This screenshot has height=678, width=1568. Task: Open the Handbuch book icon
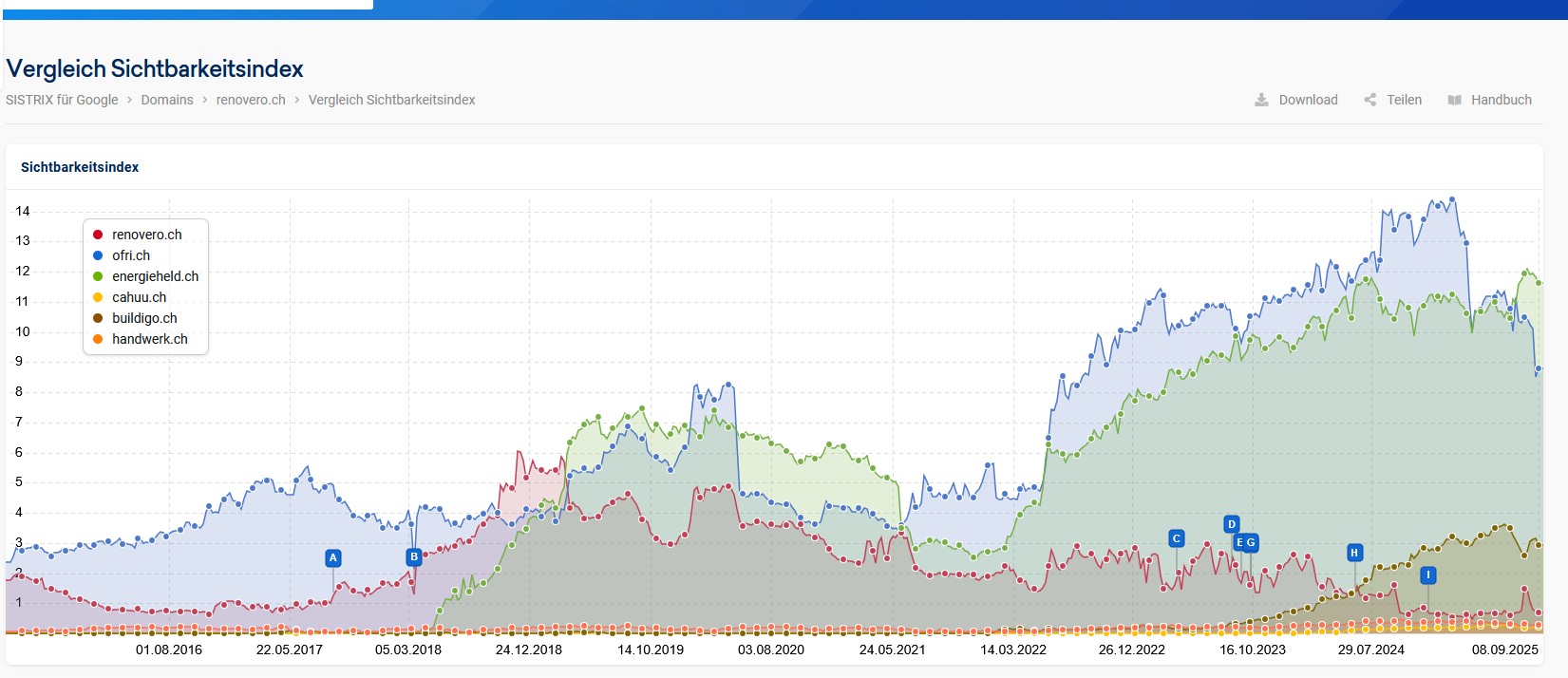1454,100
